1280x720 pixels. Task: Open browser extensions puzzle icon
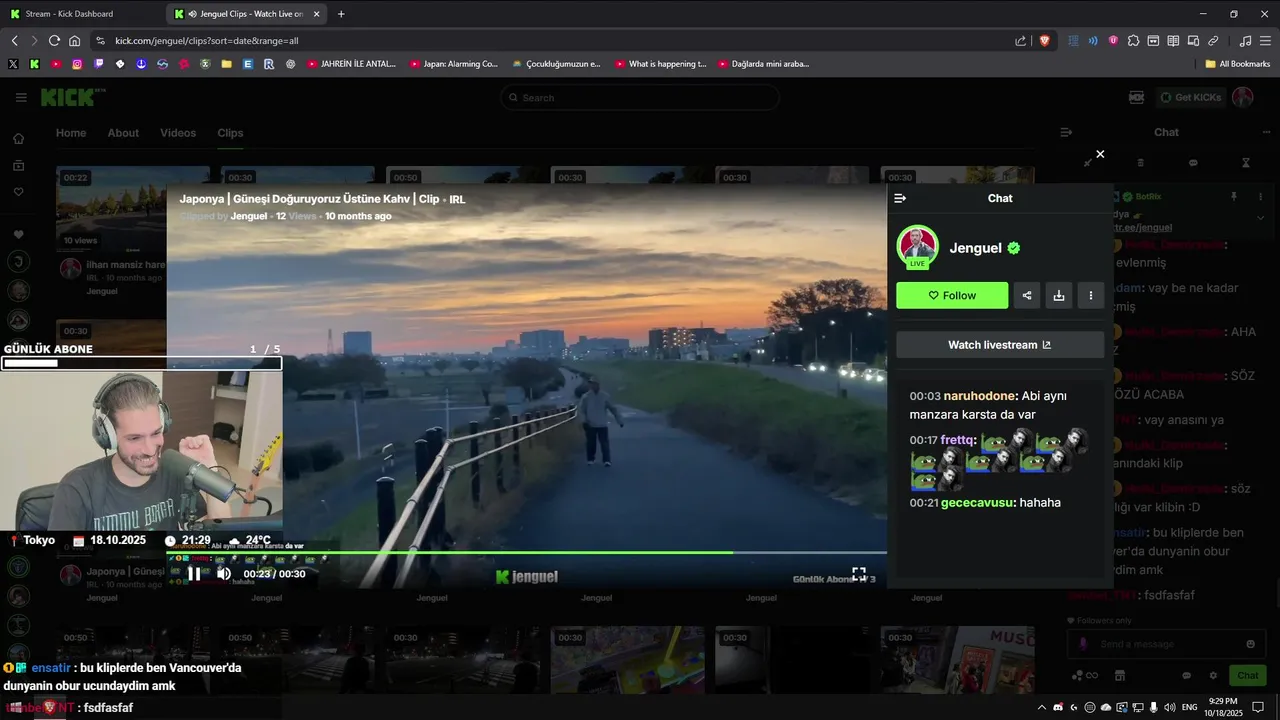click(1133, 41)
